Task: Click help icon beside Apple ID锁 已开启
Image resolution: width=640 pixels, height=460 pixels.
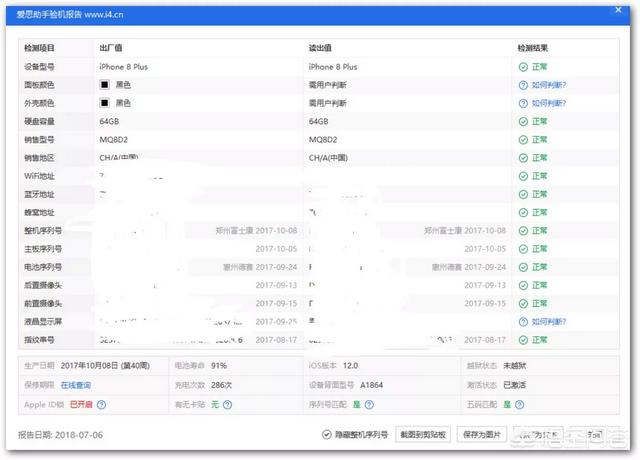Action: pyautogui.click(x=102, y=405)
